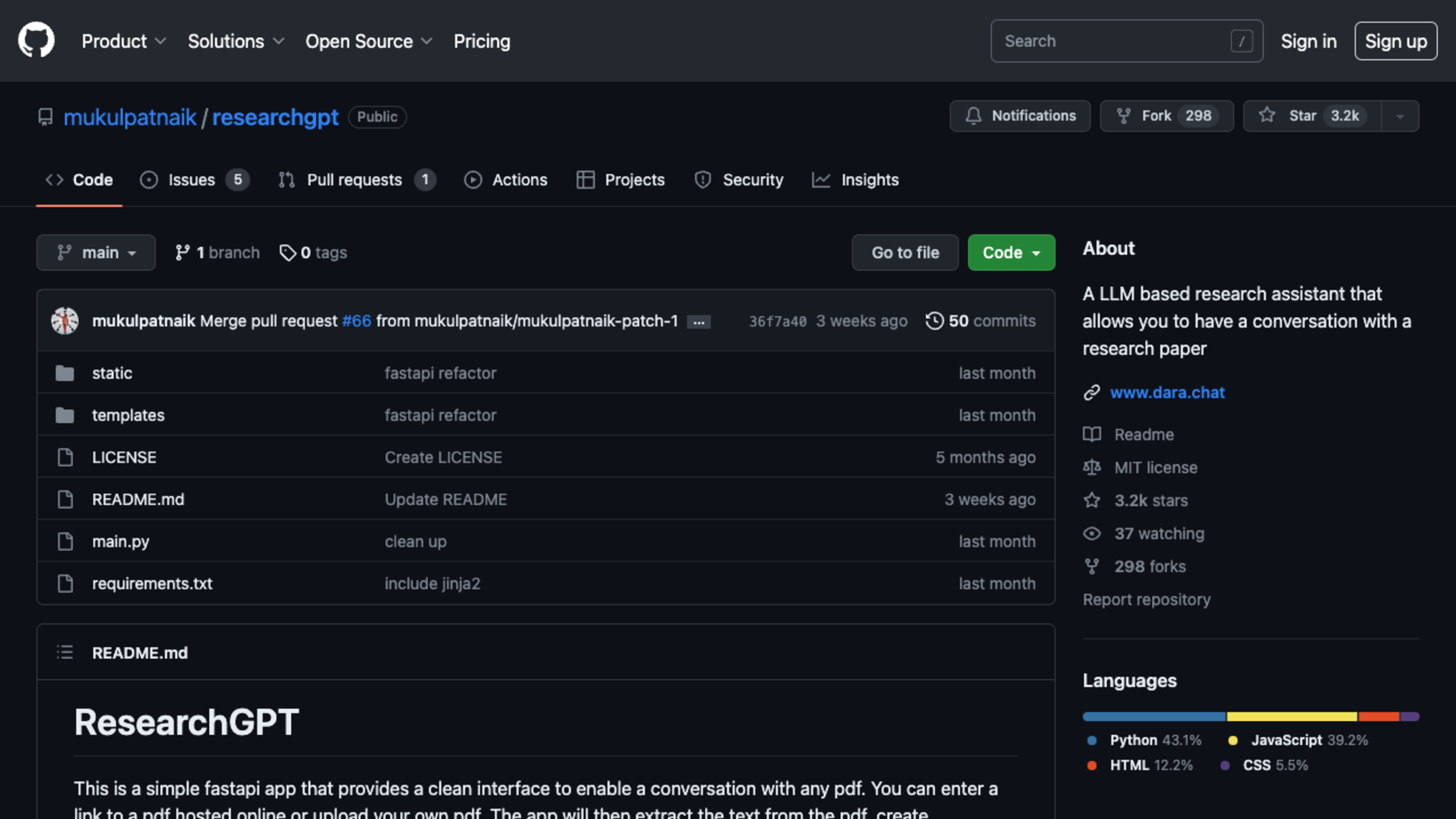Expand commit message ellipsis button

click(698, 322)
